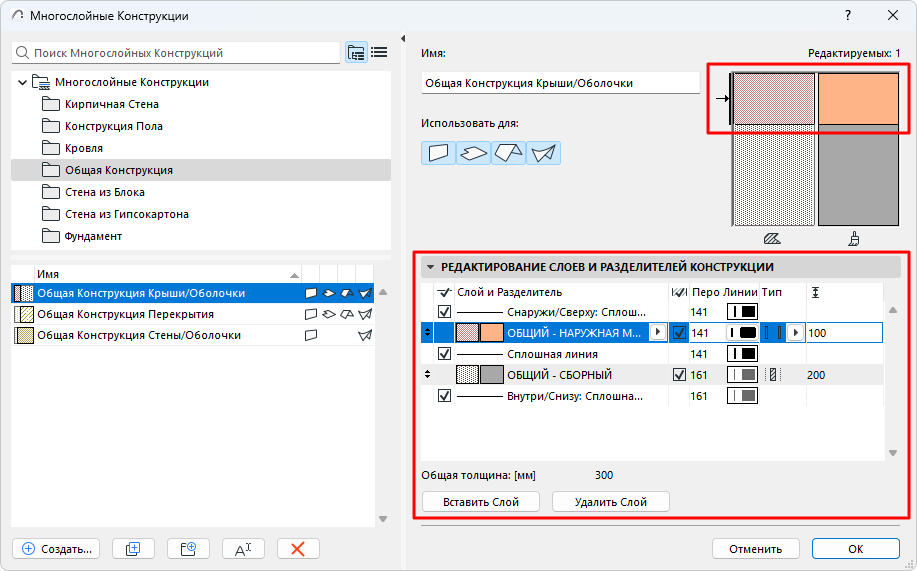Click Отменить button
The height and width of the screenshot is (571, 917).
click(756, 549)
